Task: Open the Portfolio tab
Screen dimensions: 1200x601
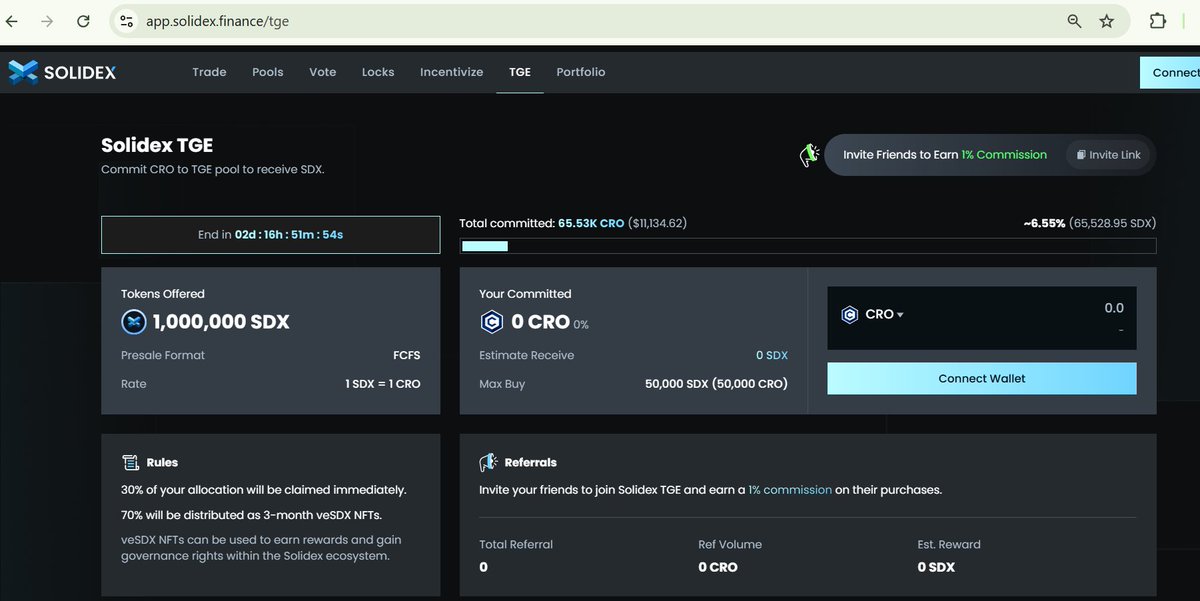Action: [x=581, y=72]
